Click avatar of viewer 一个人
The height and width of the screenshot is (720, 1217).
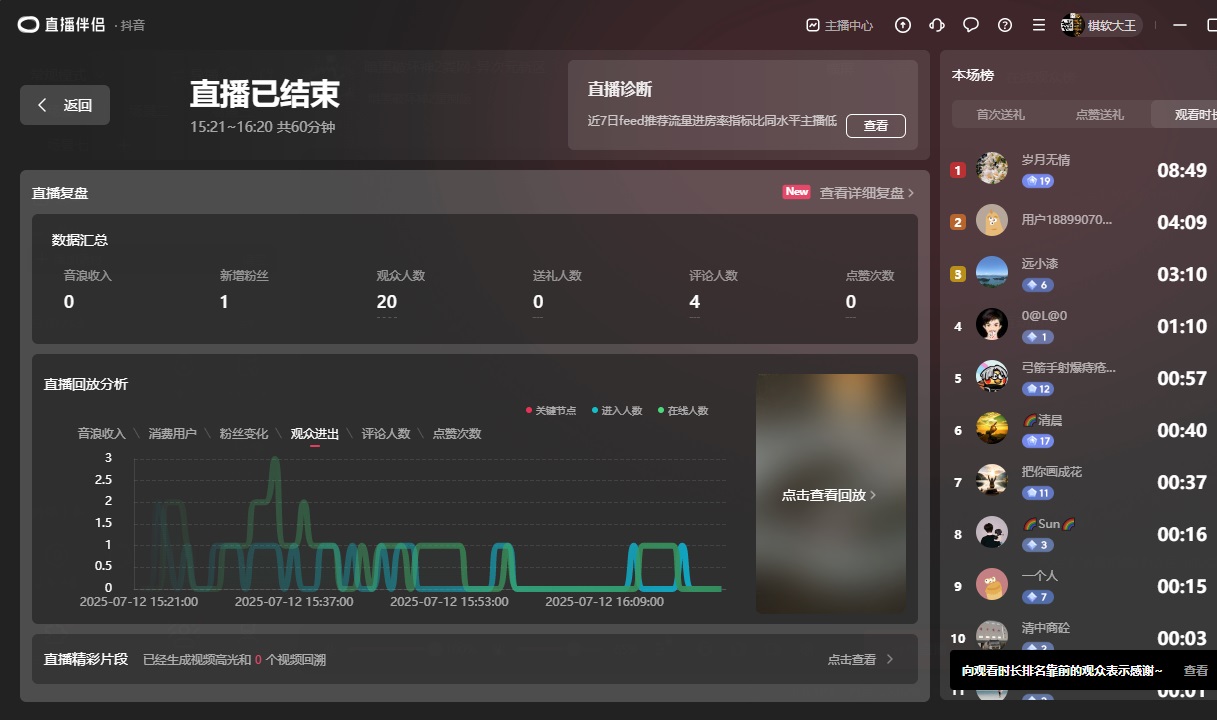tap(992, 584)
